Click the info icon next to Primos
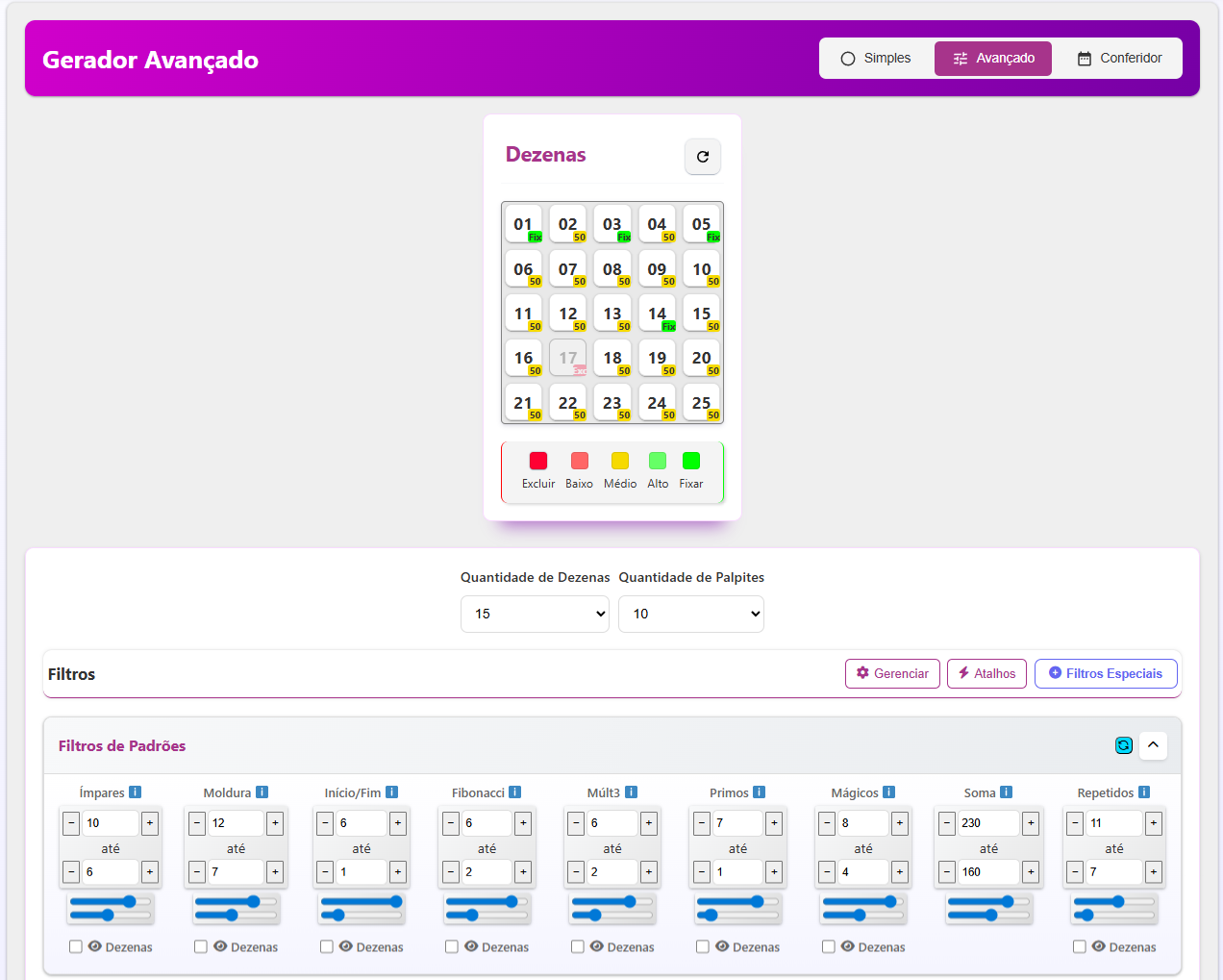The width and height of the screenshot is (1223, 980). click(760, 792)
